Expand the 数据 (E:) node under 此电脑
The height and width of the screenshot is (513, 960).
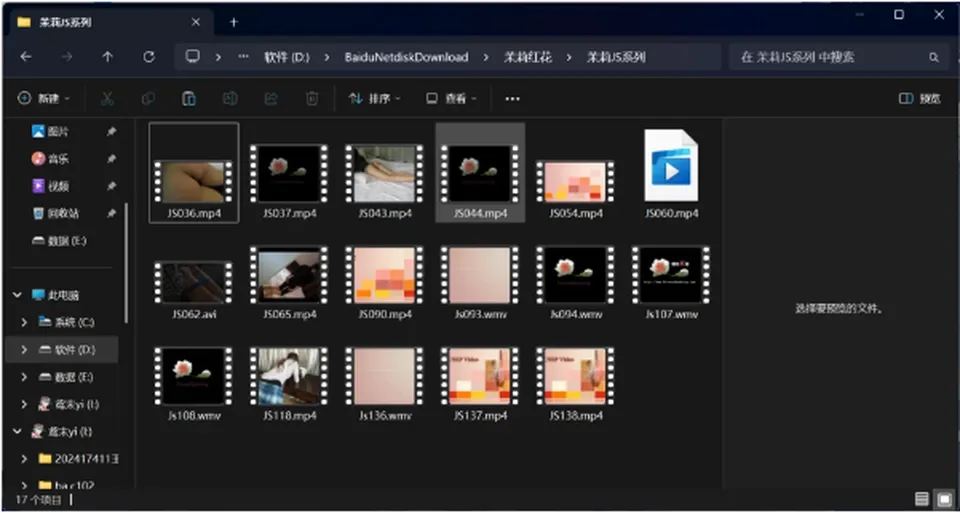[24, 377]
